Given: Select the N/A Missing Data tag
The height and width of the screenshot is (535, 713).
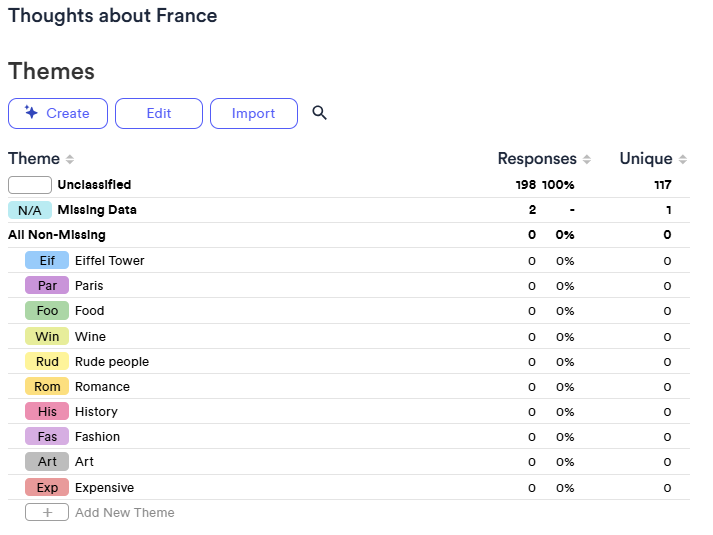Looking at the screenshot, I should pos(30,210).
